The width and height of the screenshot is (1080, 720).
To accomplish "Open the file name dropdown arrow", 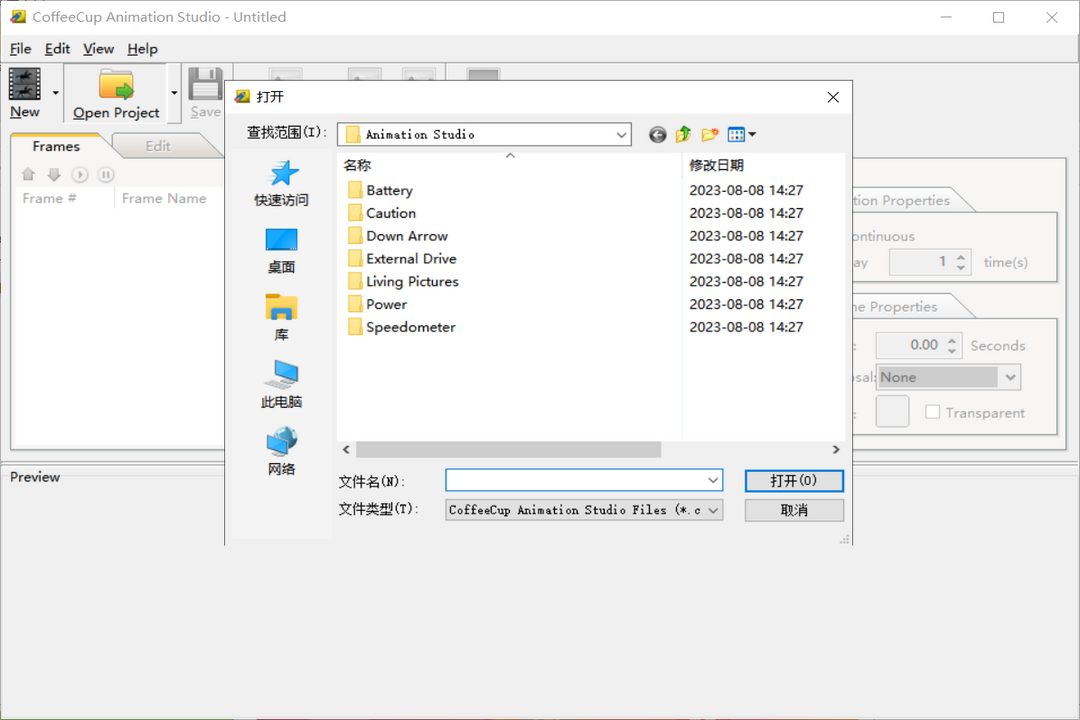I will [x=713, y=481].
